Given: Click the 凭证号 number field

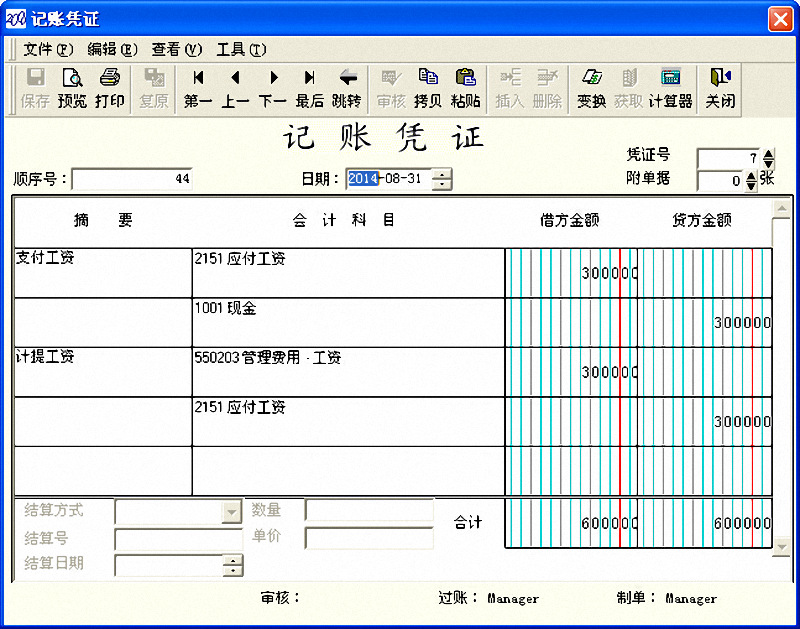Looking at the screenshot, I should click(x=730, y=159).
